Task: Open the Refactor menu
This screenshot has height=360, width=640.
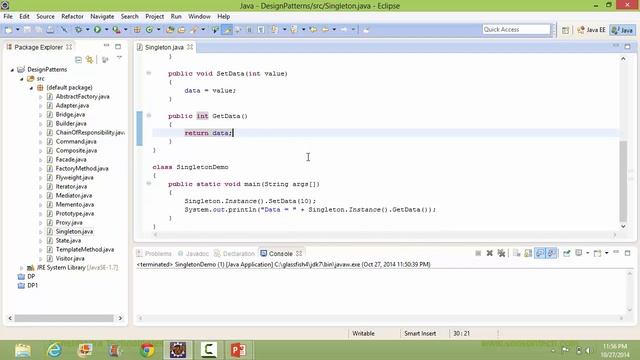Action: (x=72, y=16)
